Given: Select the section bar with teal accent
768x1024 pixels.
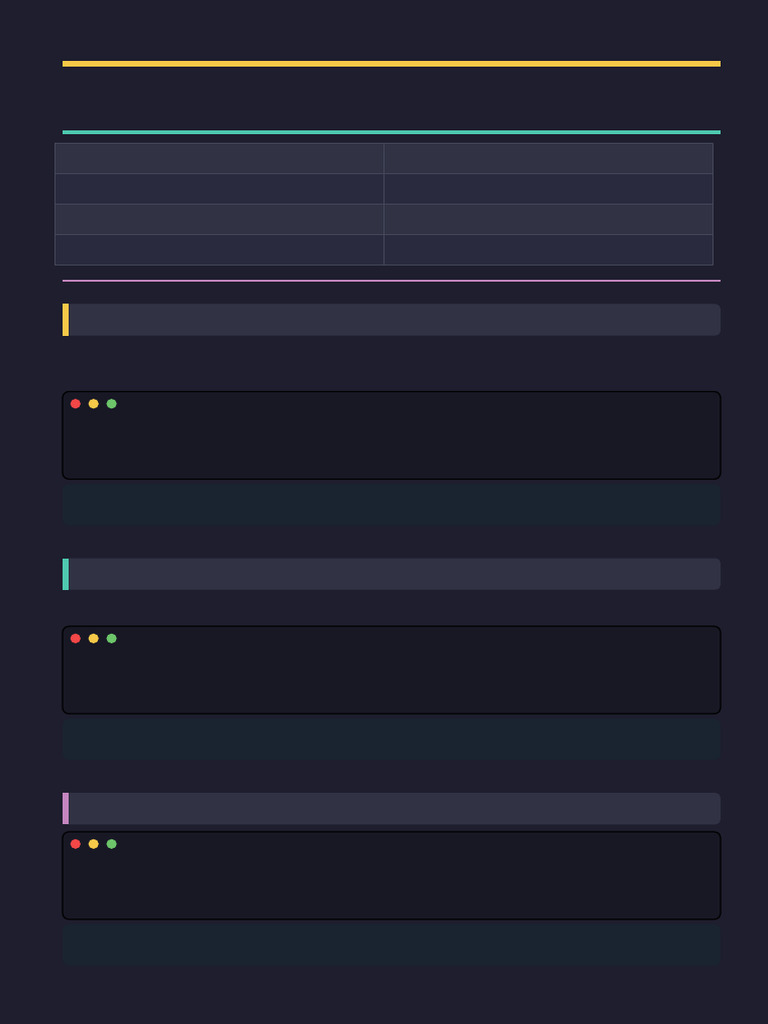Looking at the screenshot, I should [391, 574].
